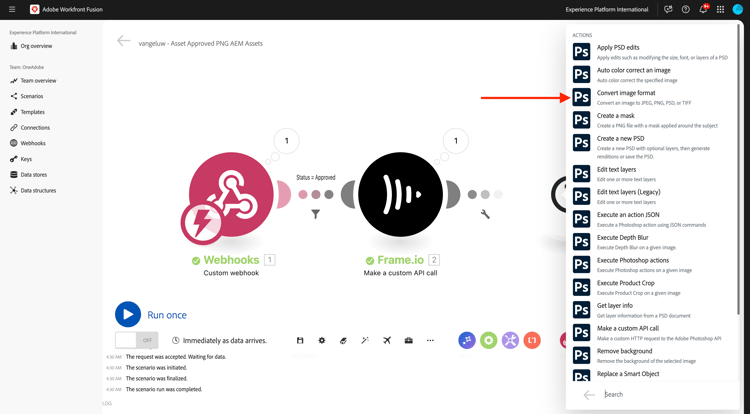
Task: Select the Create a new PSD action
Action: (652, 147)
